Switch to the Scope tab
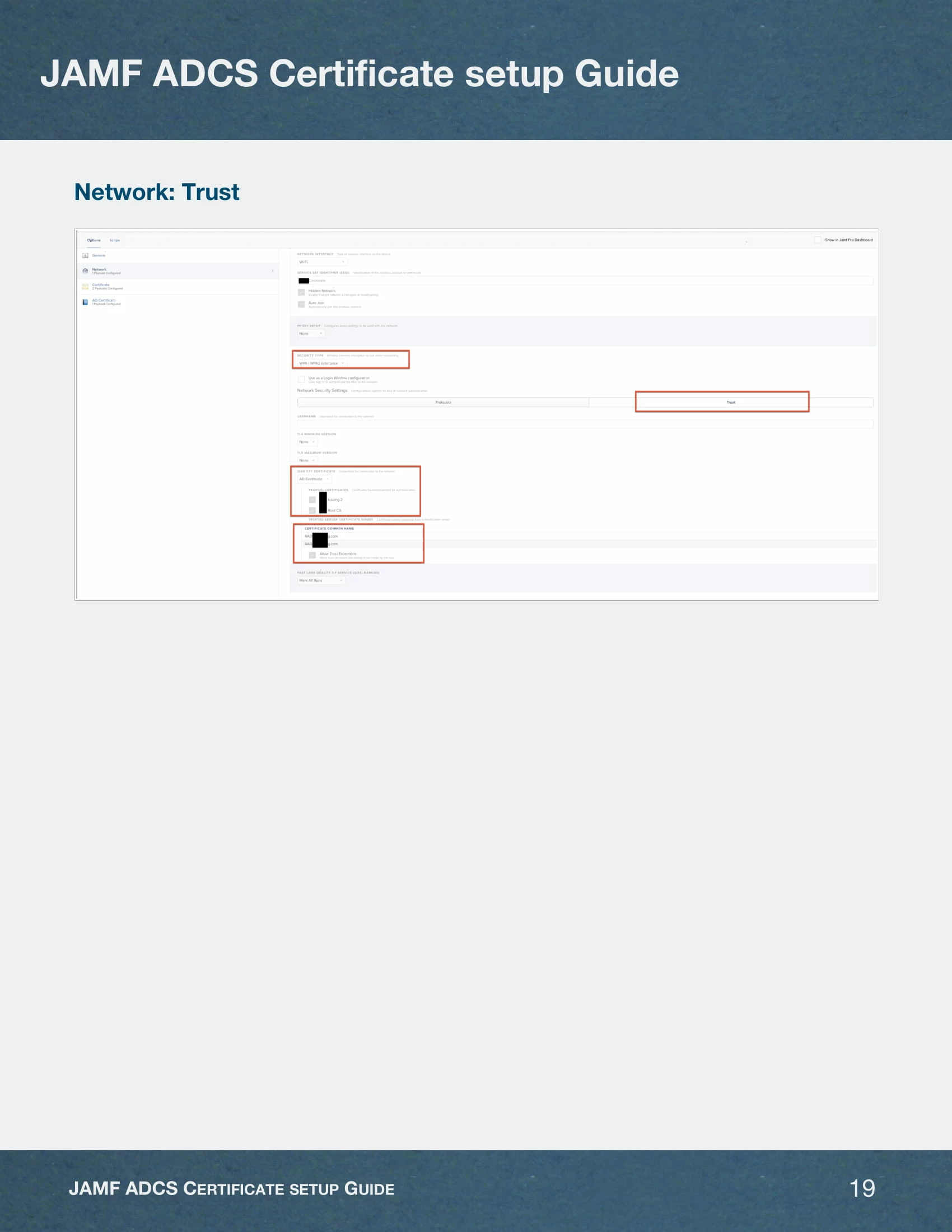The height and width of the screenshot is (1232, 952). pyautogui.click(x=114, y=240)
